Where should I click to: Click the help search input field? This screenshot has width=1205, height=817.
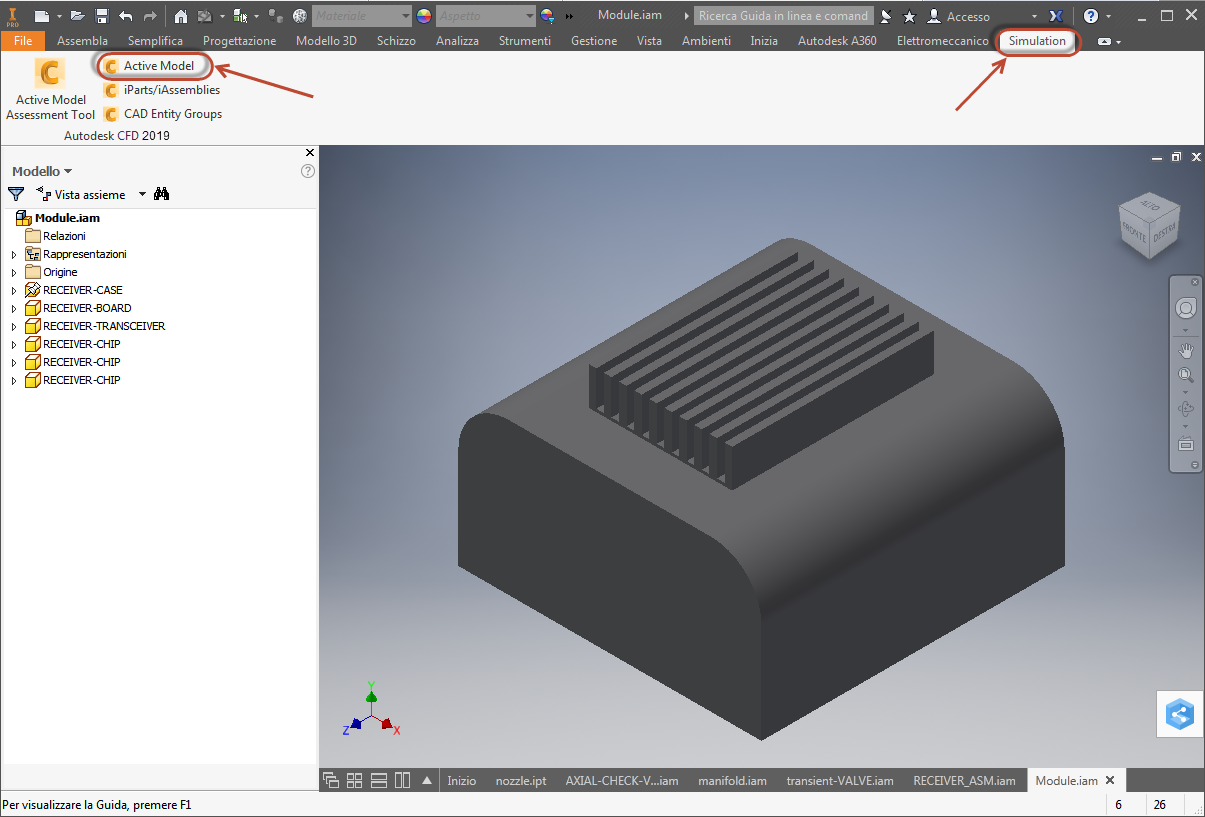tap(784, 16)
